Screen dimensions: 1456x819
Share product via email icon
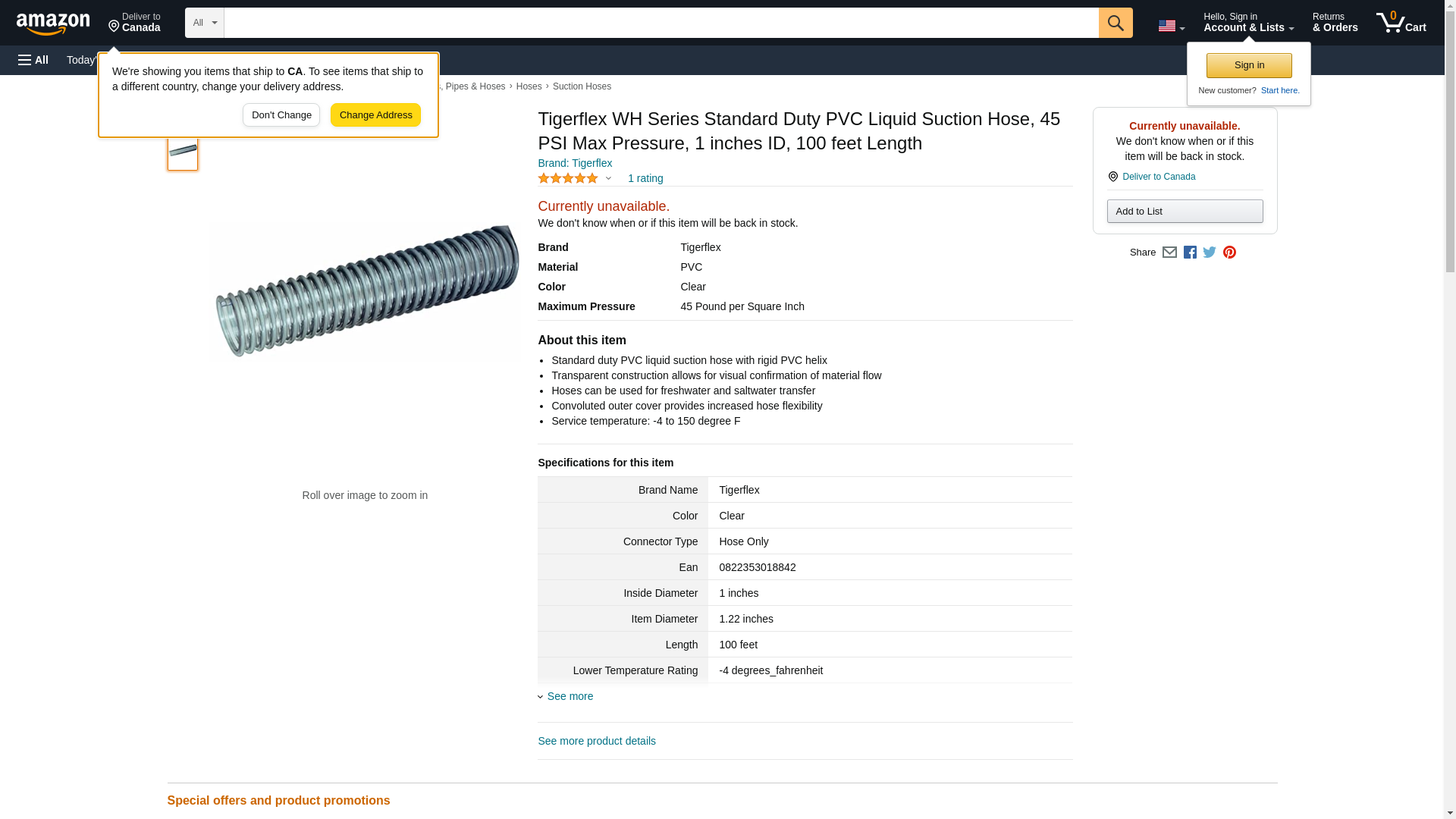[x=1169, y=253]
